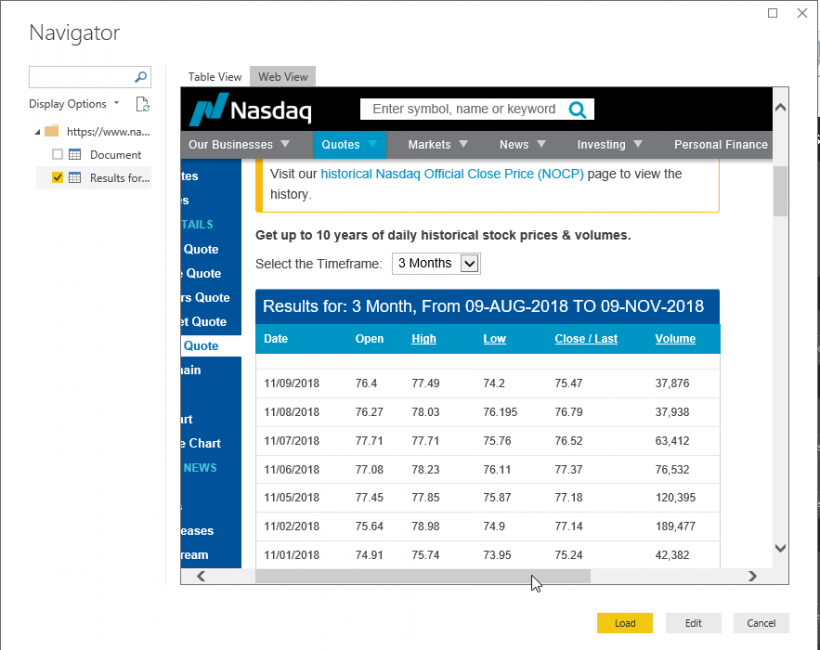The height and width of the screenshot is (650, 820).
Task: Click the e Chart sidebar link
Action: point(201,443)
